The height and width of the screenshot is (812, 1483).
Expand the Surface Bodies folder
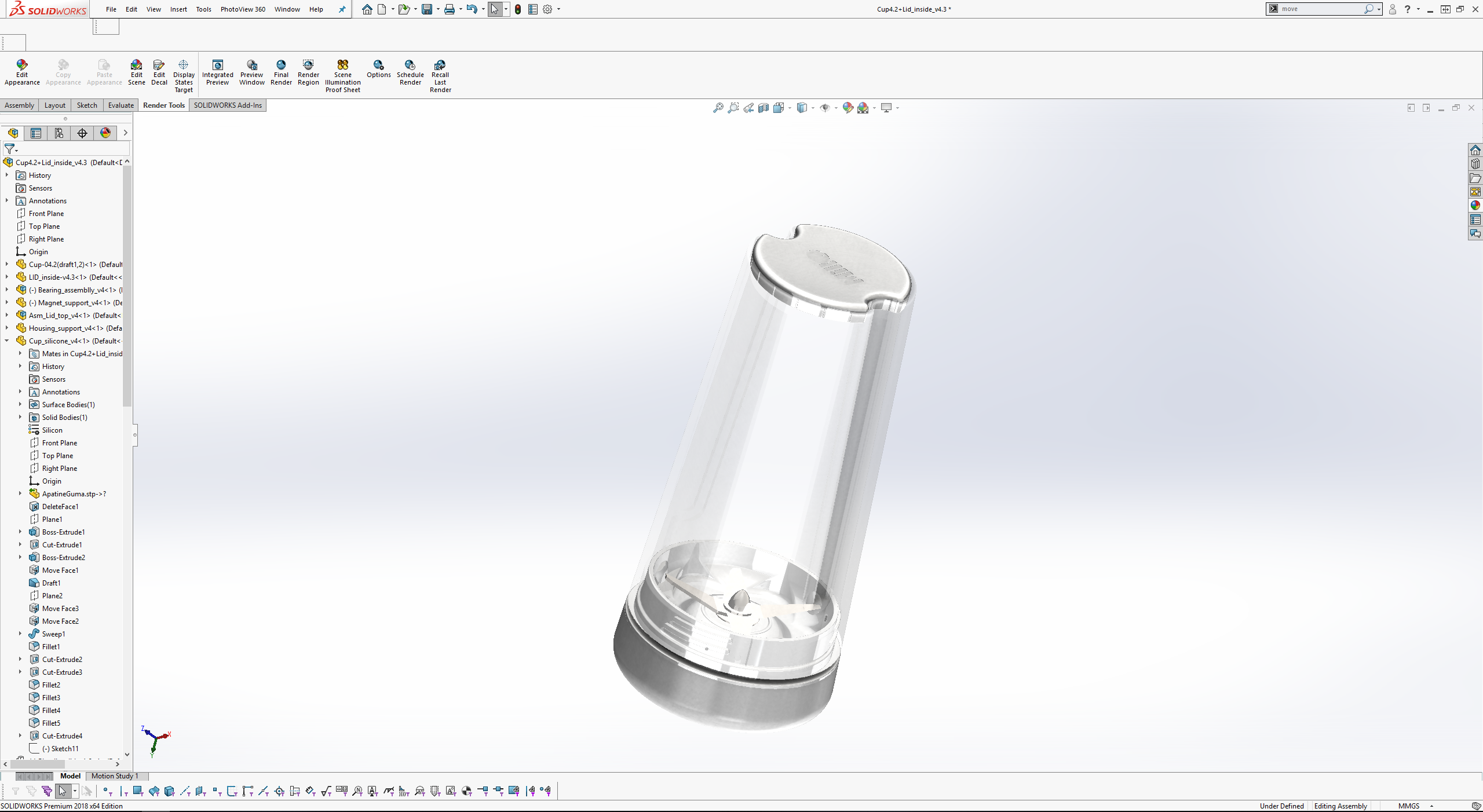[x=20, y=404]
